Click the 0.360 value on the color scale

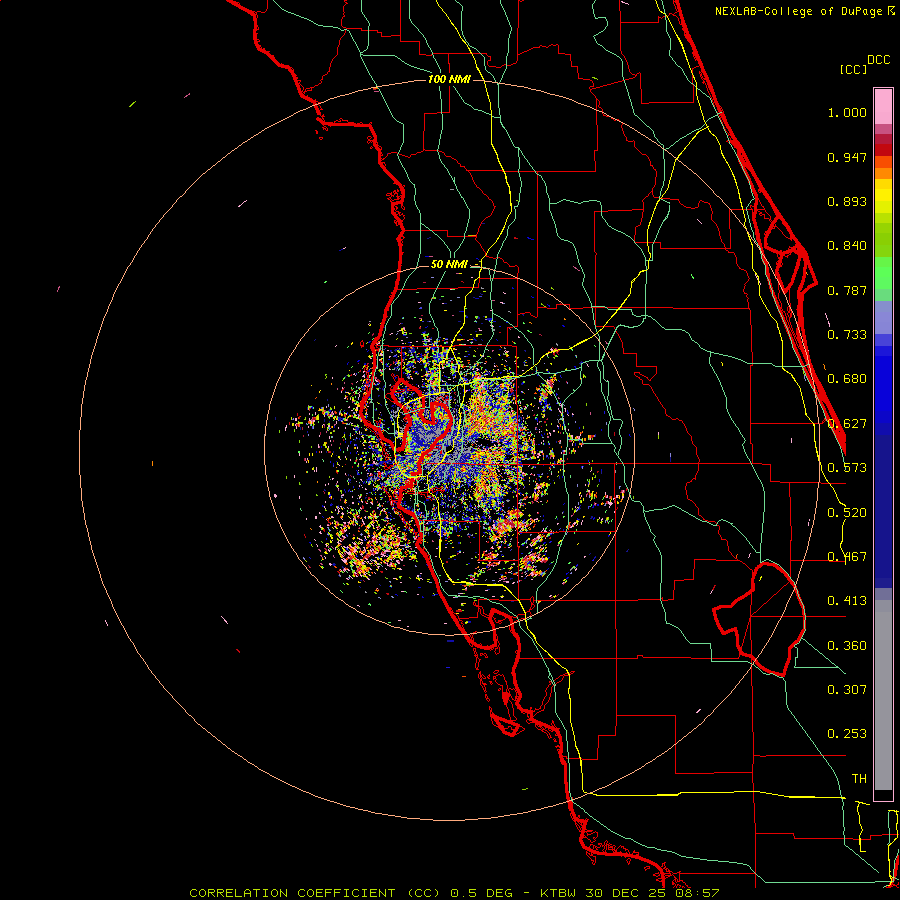pyautogui.click(x=847, y=646)
